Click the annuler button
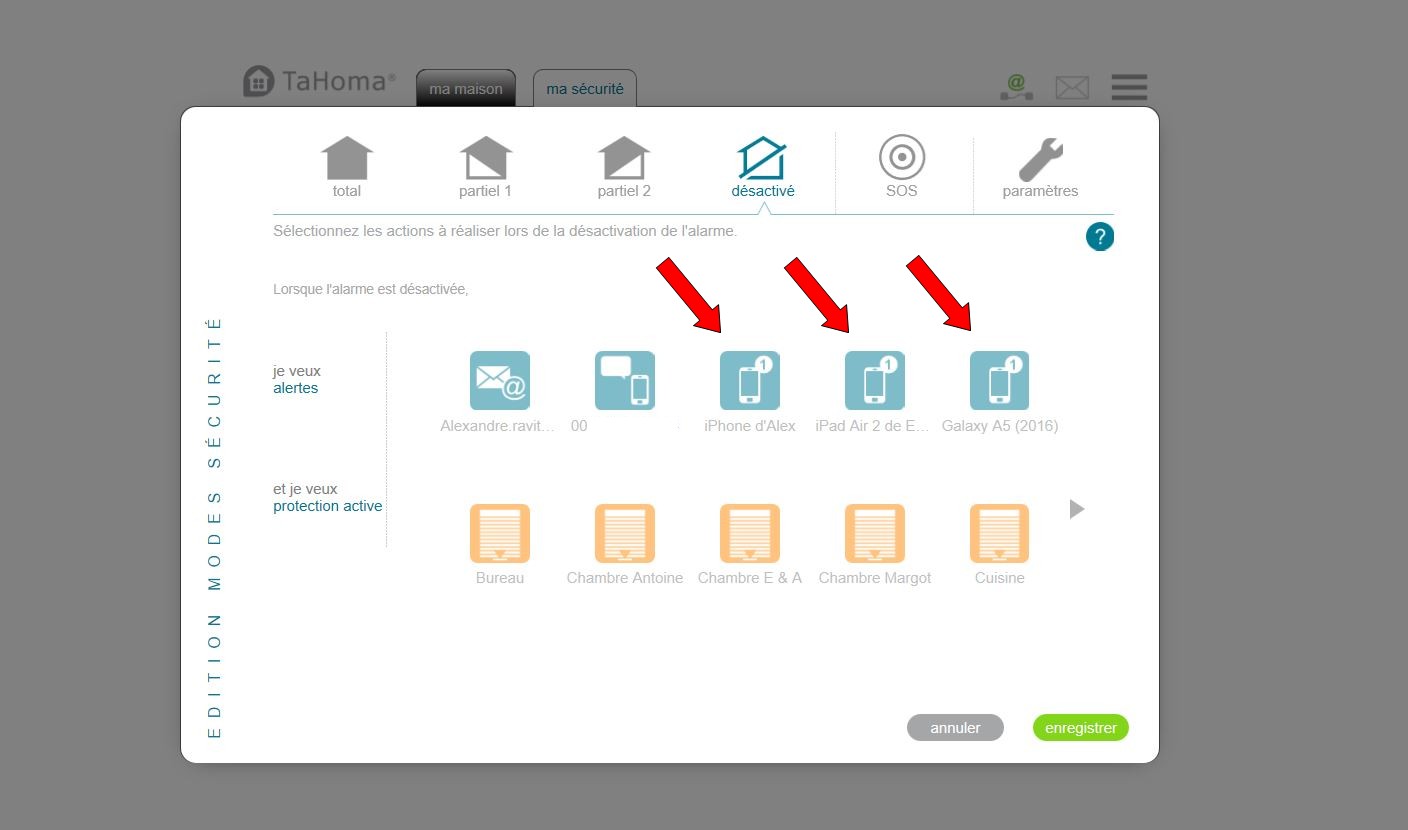This screenshot has width=1408, height=830. point(955,728)
